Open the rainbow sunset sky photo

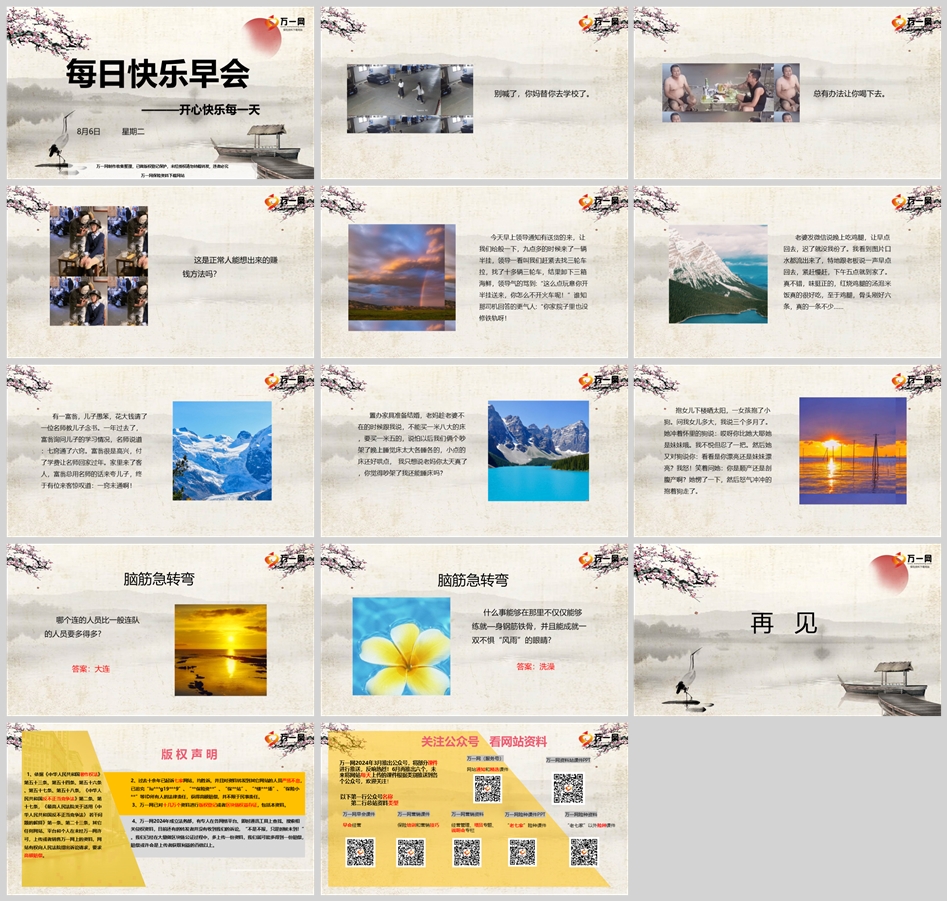tap(402, 277)
